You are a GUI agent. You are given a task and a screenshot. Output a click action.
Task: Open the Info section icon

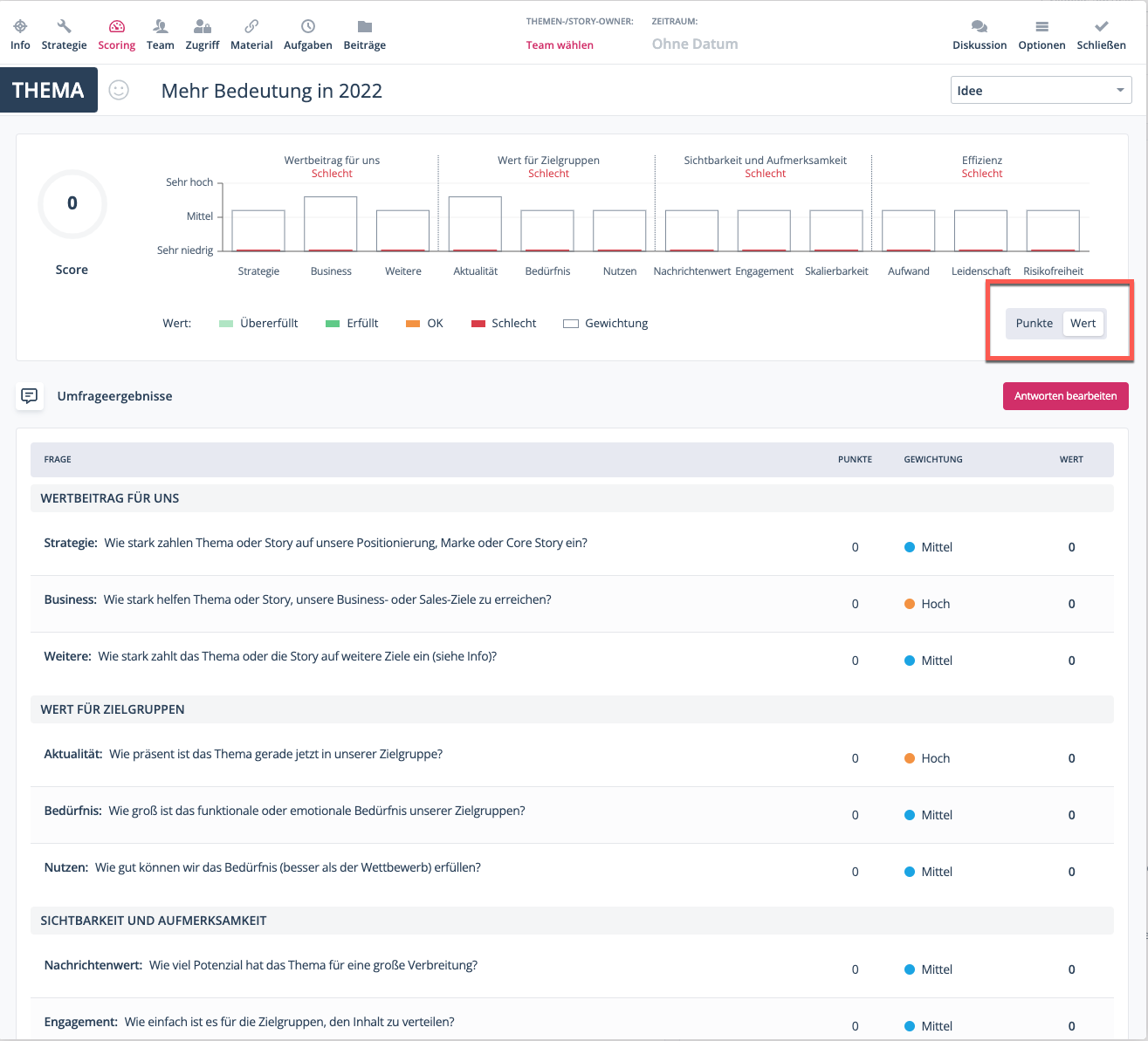pyautogui.click(x=20, y=27)
